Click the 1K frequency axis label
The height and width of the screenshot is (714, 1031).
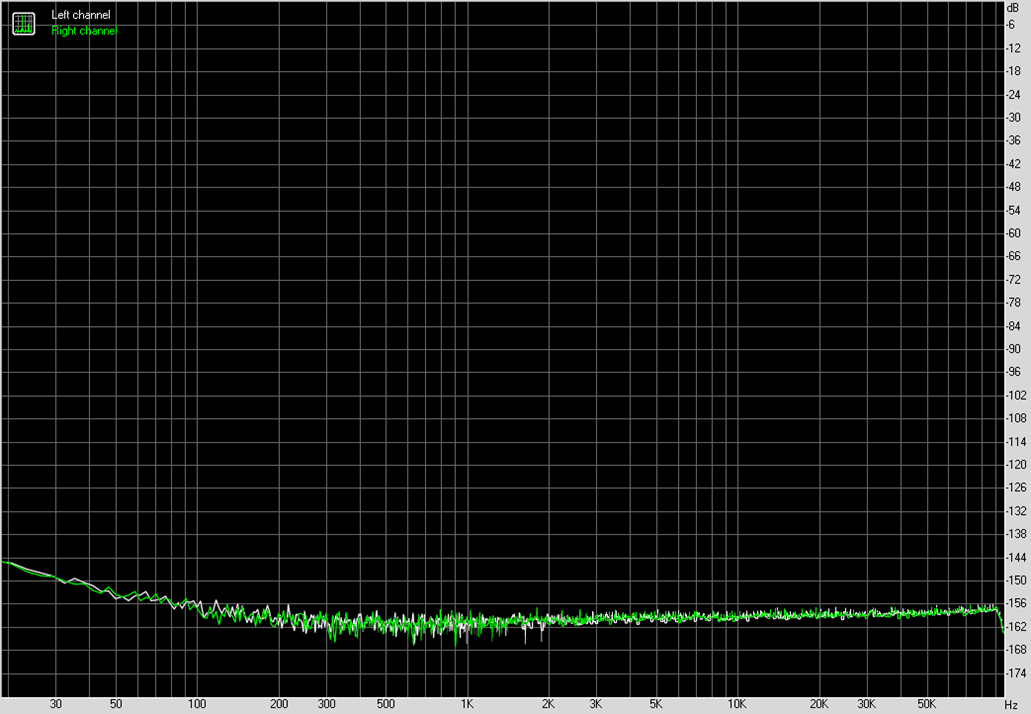467,705
